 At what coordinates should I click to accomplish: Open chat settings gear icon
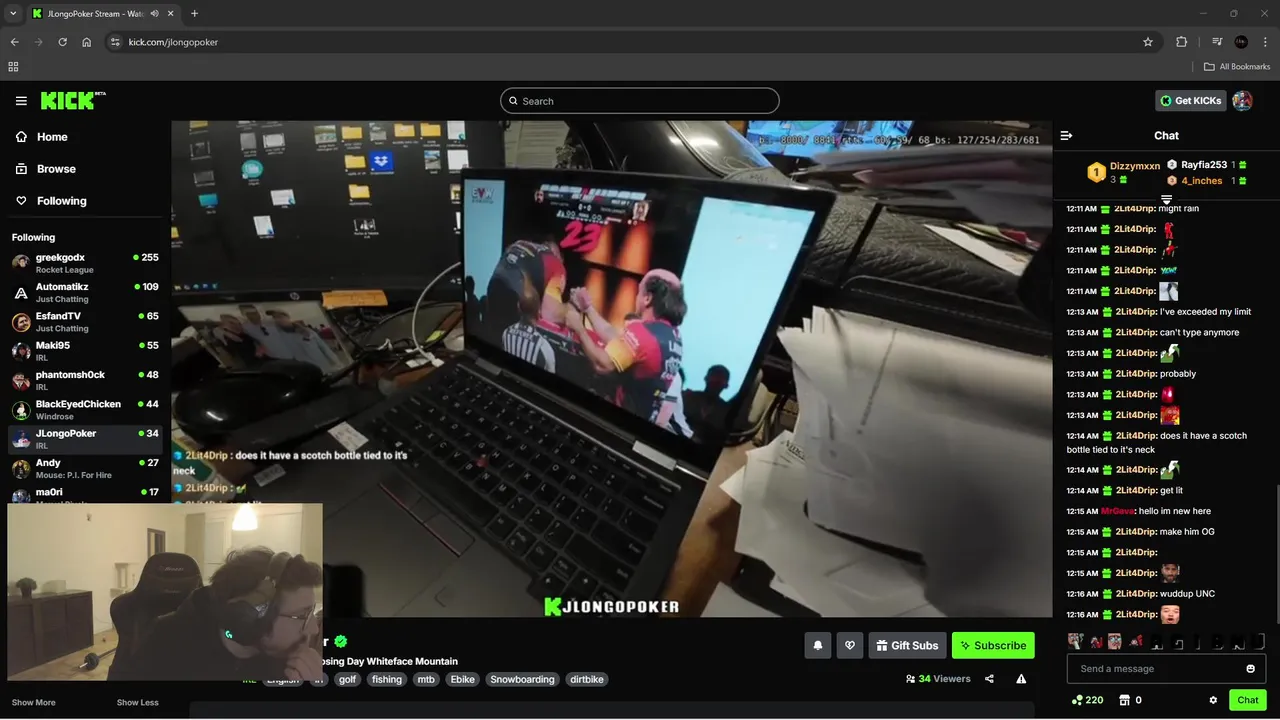[x=1213, y=700]
